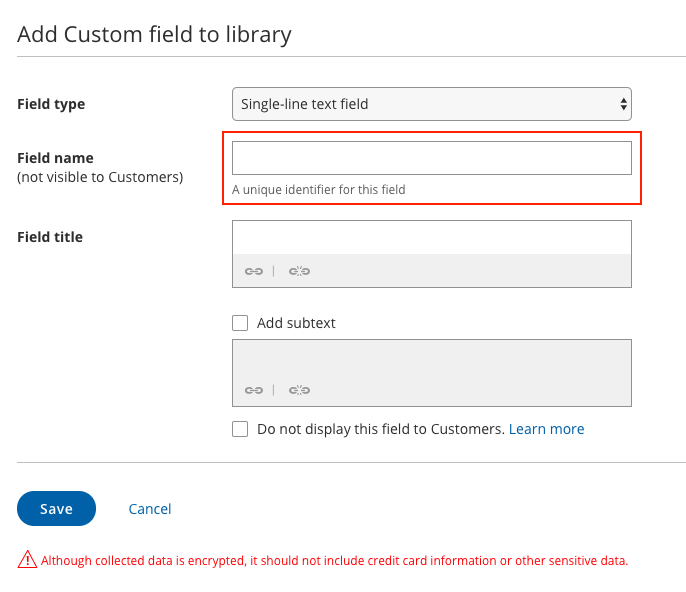
Task: Click the red warning triangle icon
Action: [x=27, y=560]
